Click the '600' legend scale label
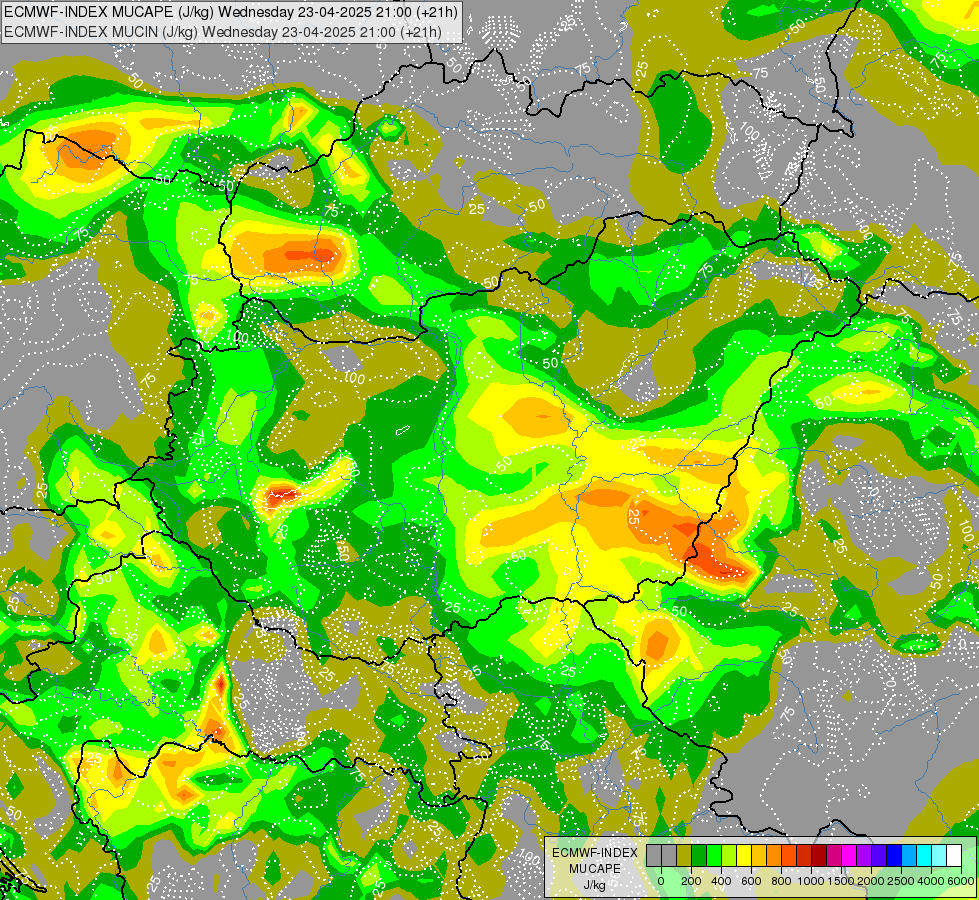The width and height of the screenshot is (979, 900). 751,881
